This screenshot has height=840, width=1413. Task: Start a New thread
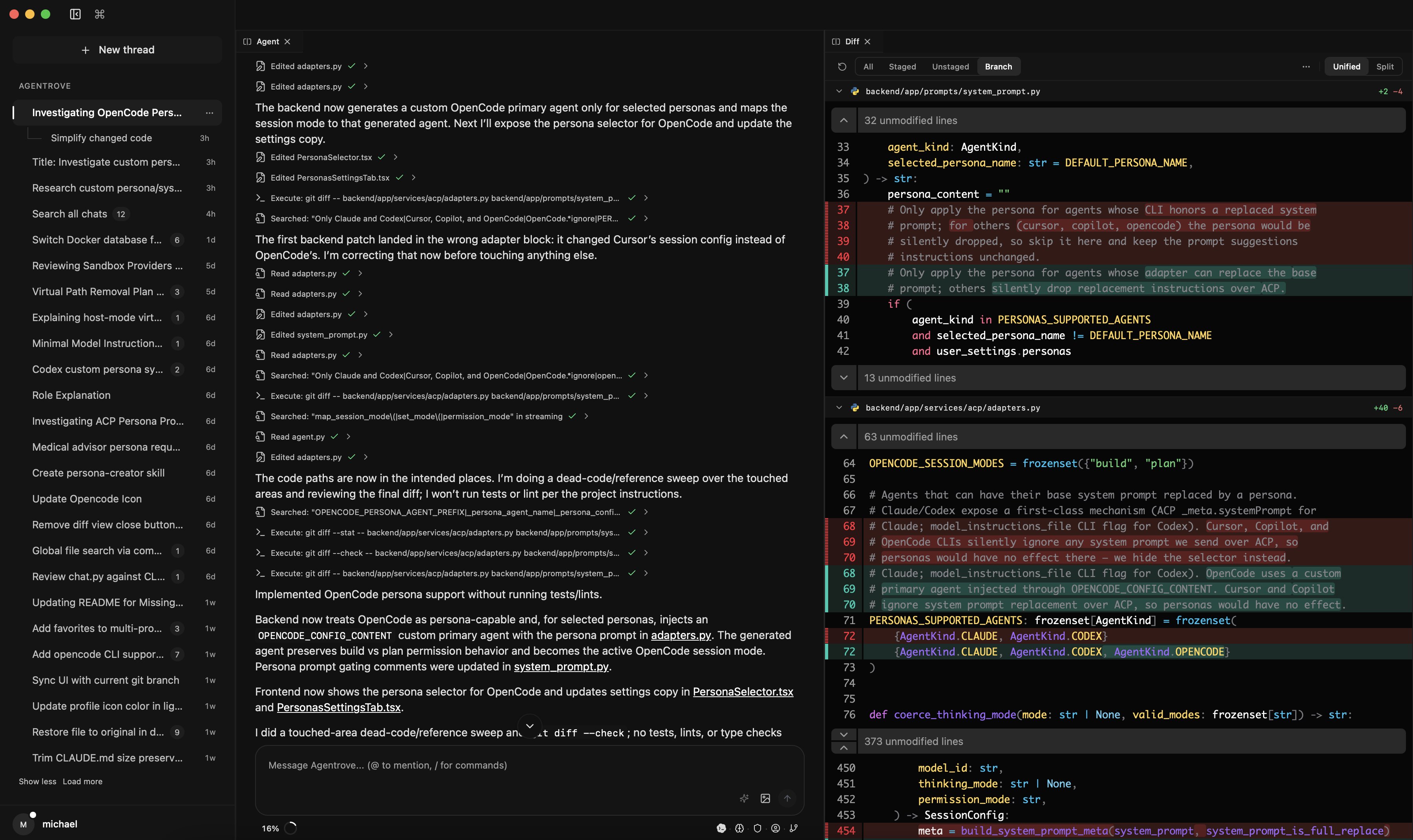117,50
